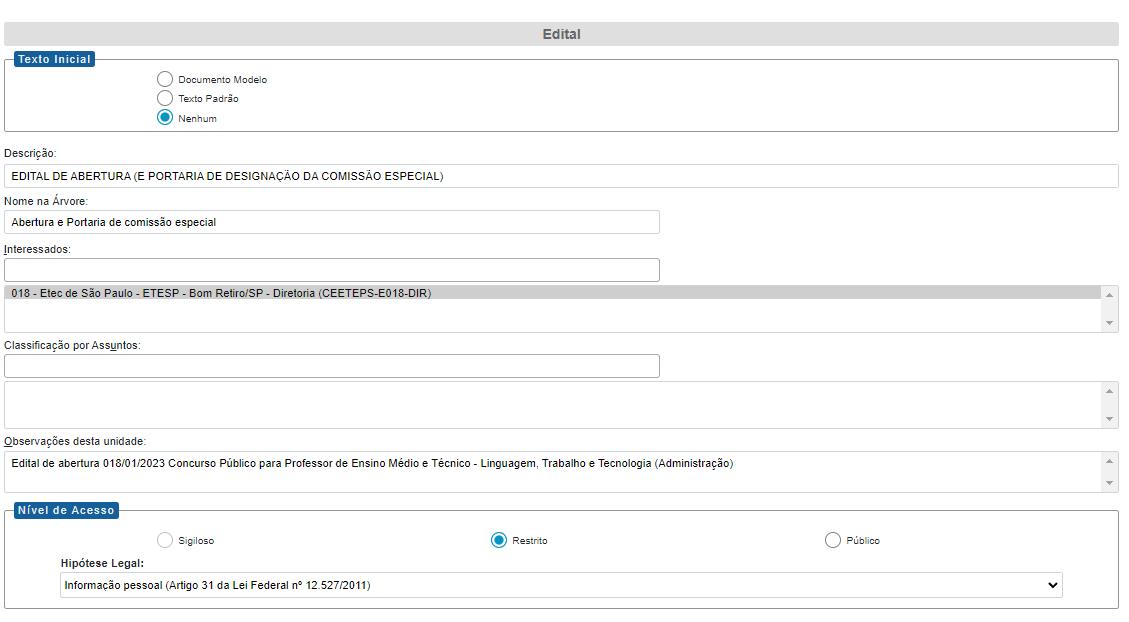Screen dimensions: 1129x622
Task: Click the Nome na Árvore field
Action: (x=332, y=222)
